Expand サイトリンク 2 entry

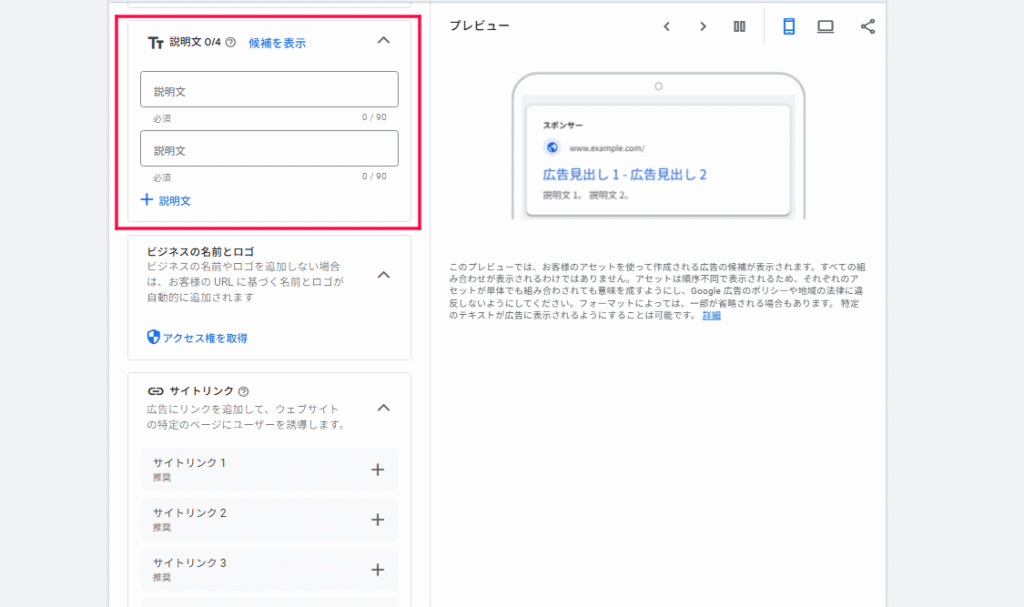point(378,520)
